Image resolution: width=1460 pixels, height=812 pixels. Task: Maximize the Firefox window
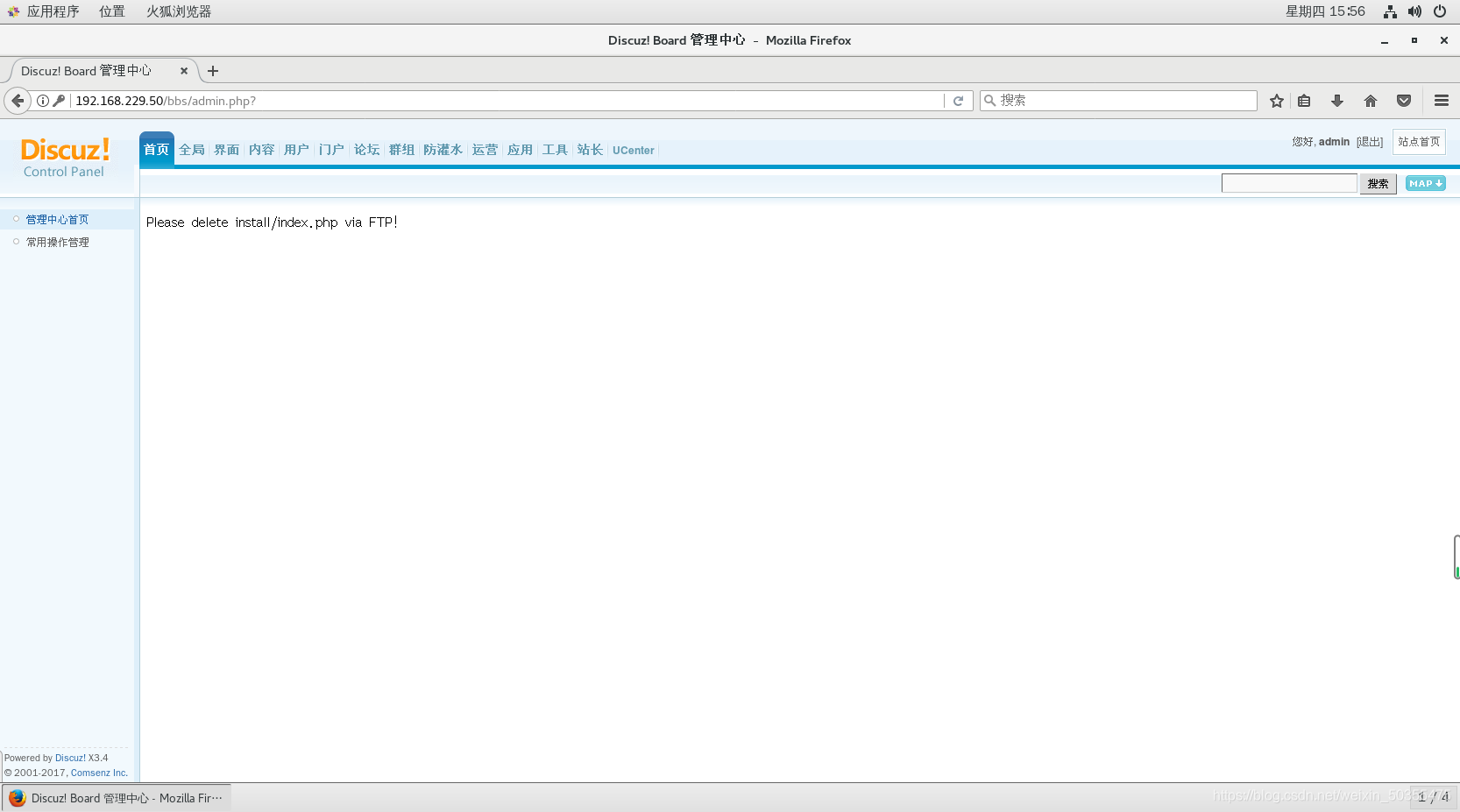tap(1414, 40)
